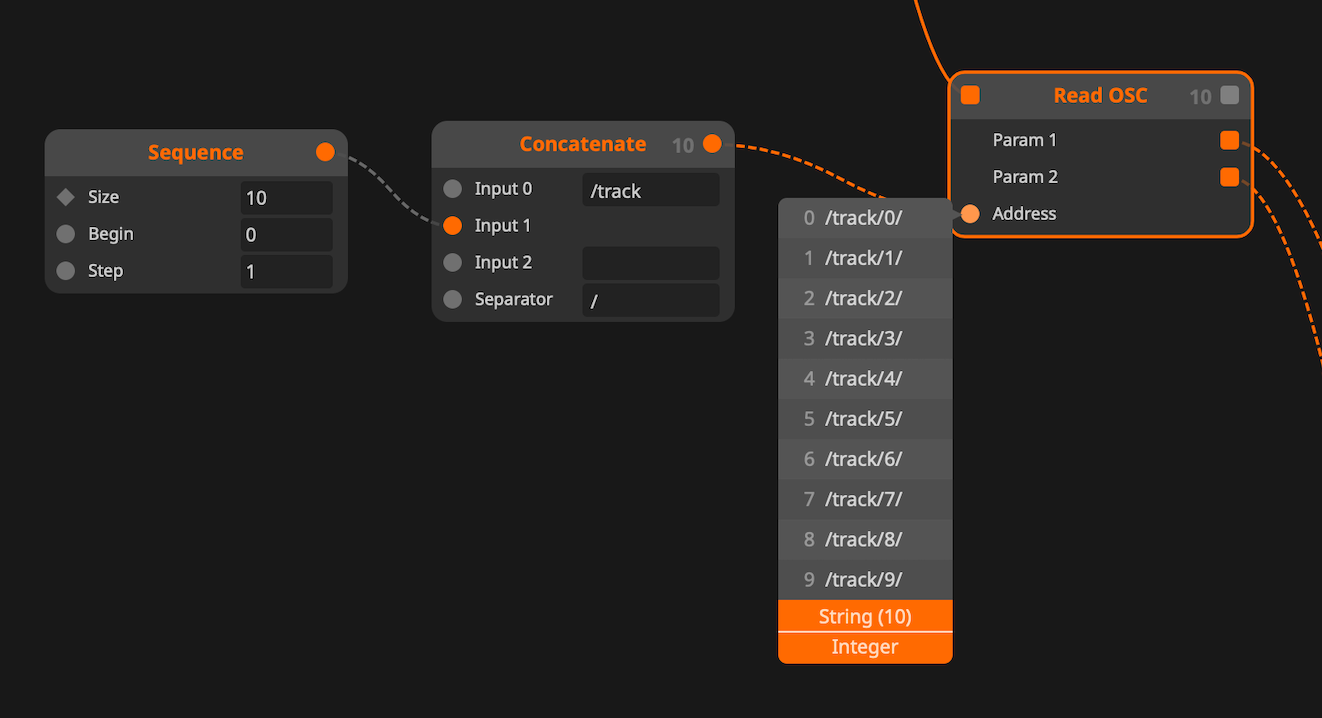
Task: Select the Concatenate node title
Action: pos(582,144)
